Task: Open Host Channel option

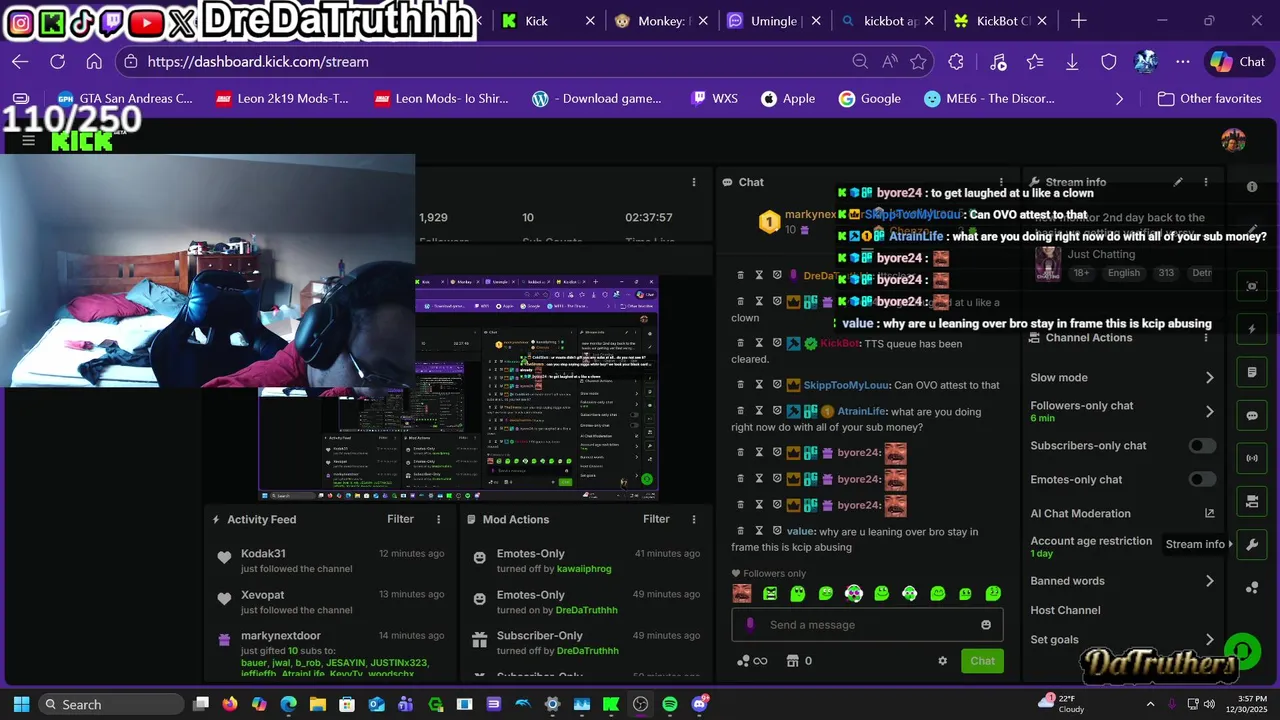Action: coord(1065,610)
